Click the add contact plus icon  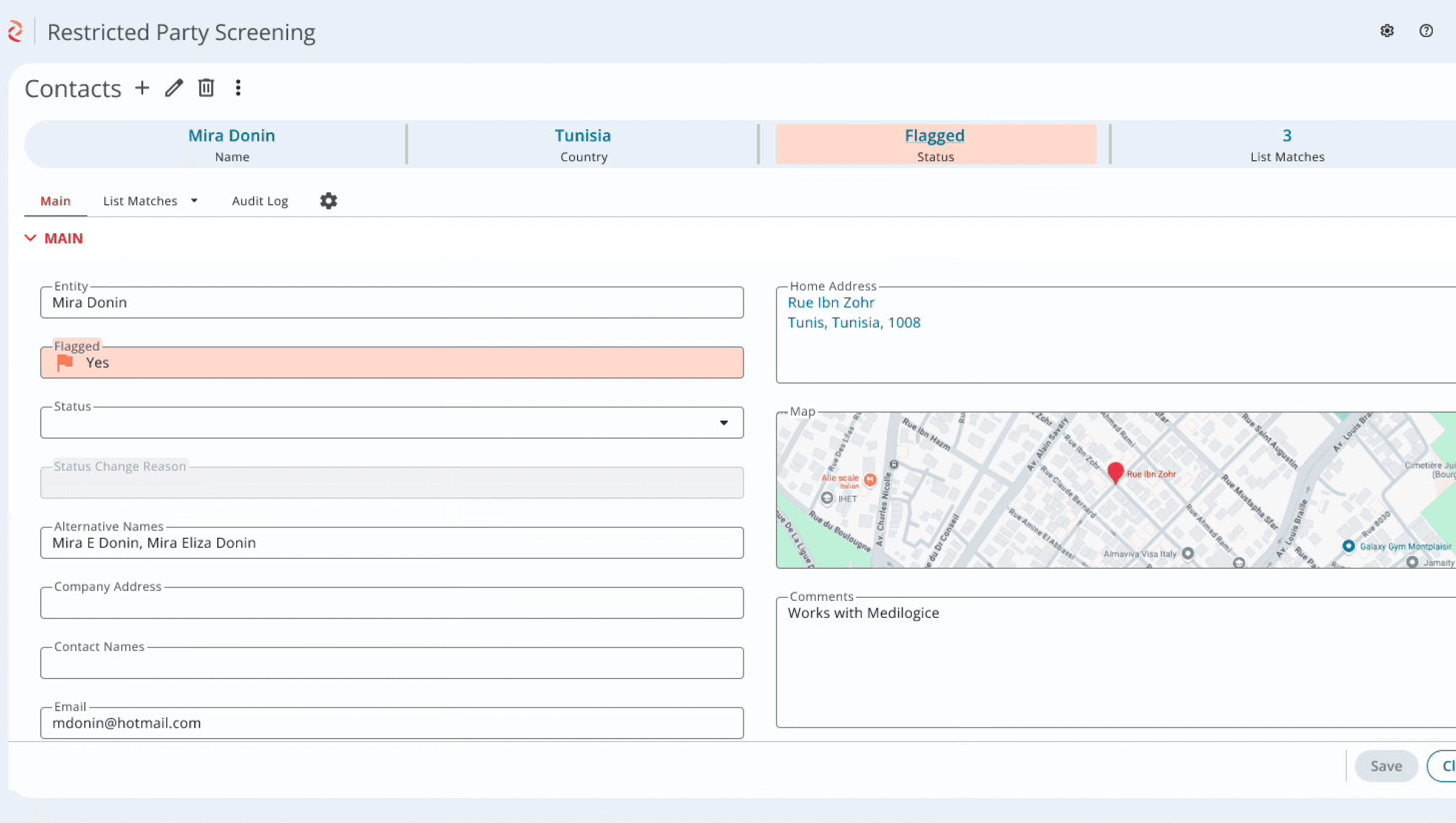point(142,88)
